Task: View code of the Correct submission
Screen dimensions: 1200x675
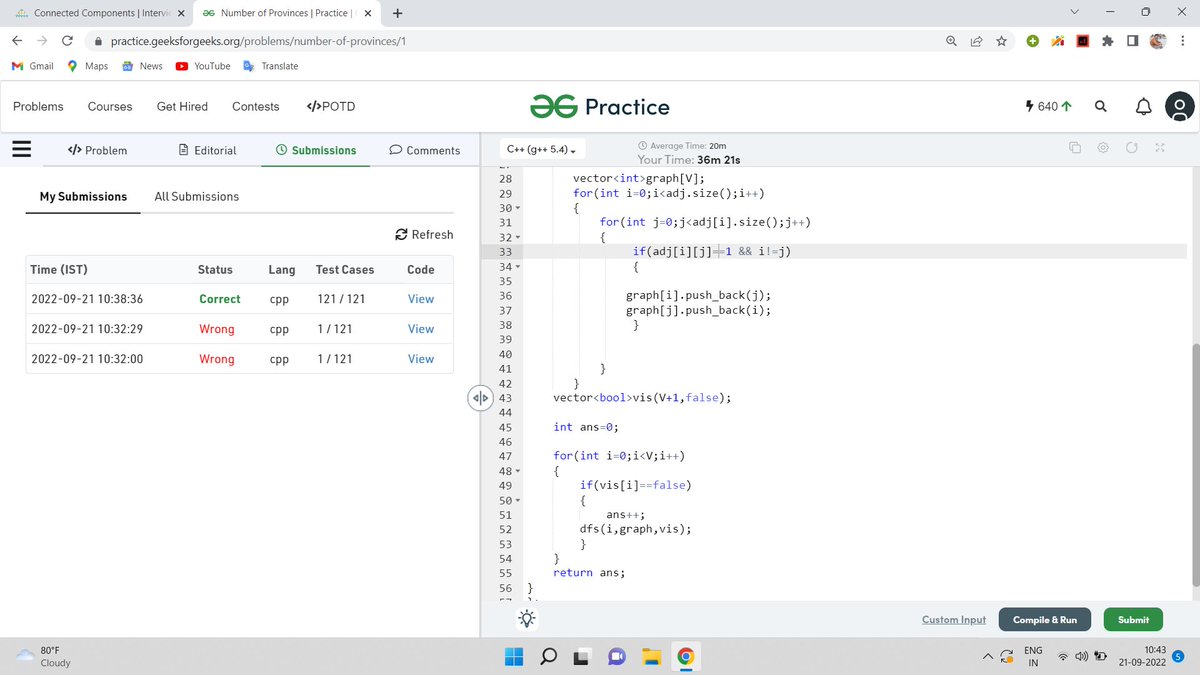Action: (x=421, y=298)
